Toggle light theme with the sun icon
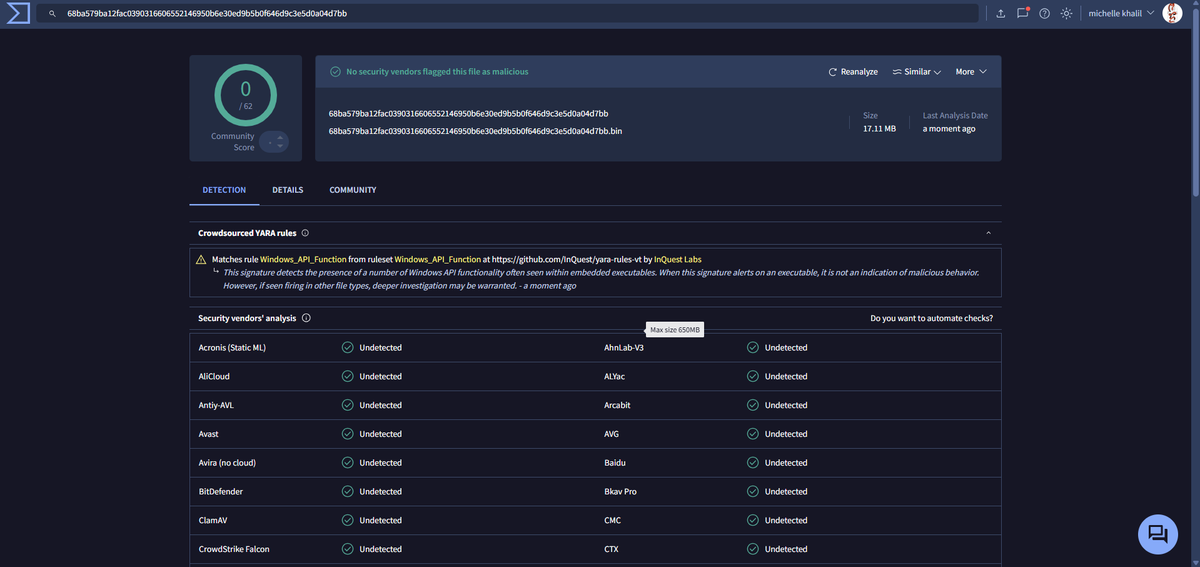The image size is (1200, 567). click(1066, 14)
